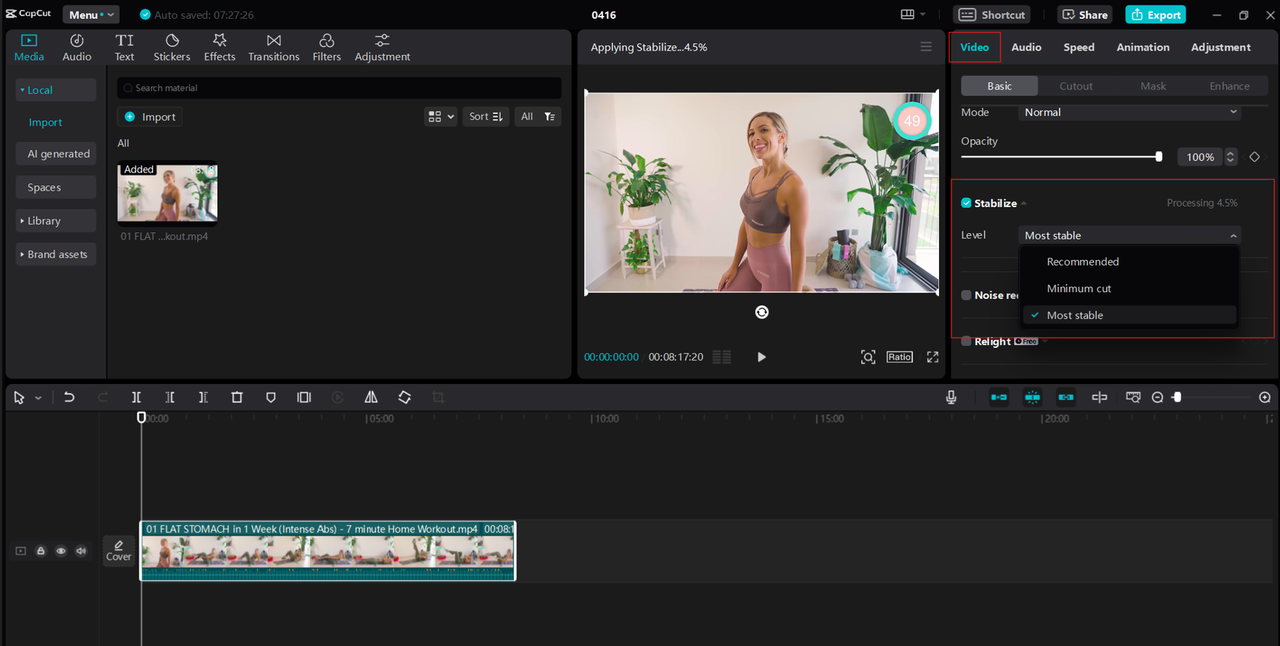
Task: Enable the Noise reduction checkbox
Action: pos(966,295)
